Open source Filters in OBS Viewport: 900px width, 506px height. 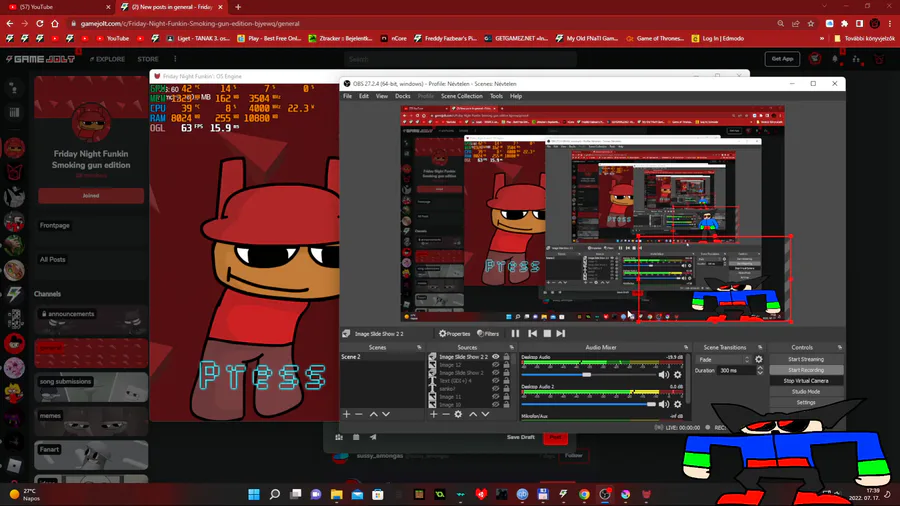(488, 333)
